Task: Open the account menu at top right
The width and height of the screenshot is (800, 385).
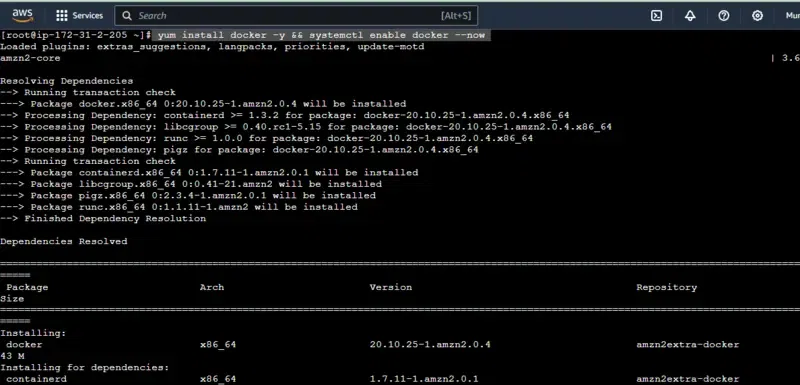Action: [792, 16]
